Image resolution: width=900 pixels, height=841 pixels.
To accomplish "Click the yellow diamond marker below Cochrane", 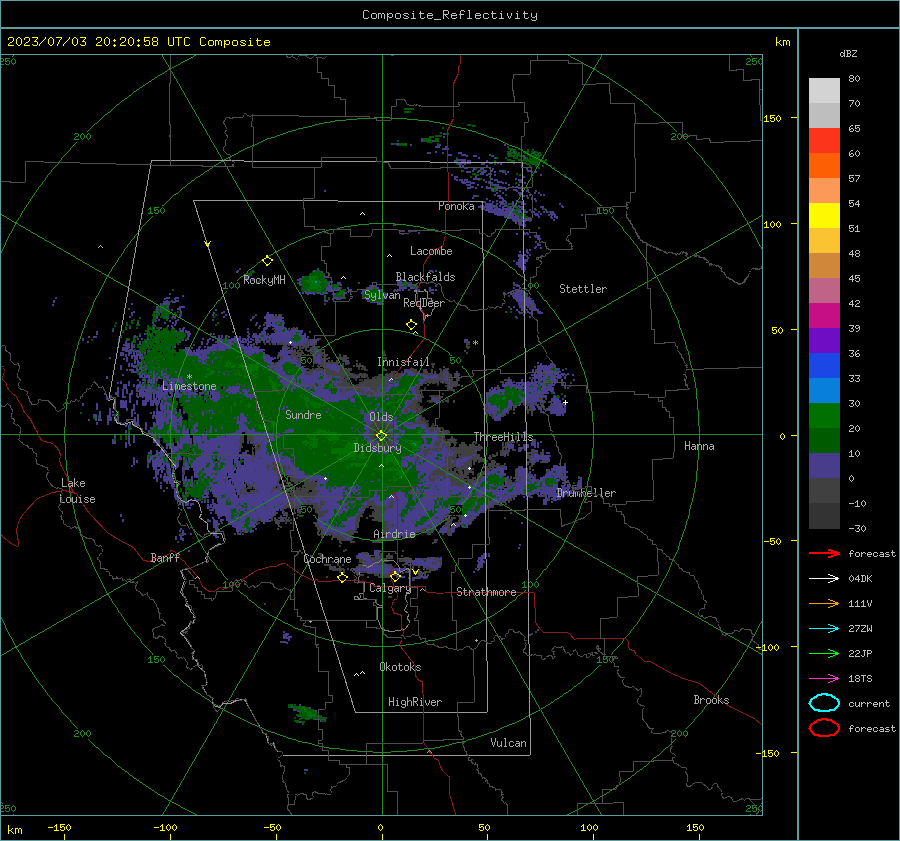I will pyautogui.click(x=342, y=577).
